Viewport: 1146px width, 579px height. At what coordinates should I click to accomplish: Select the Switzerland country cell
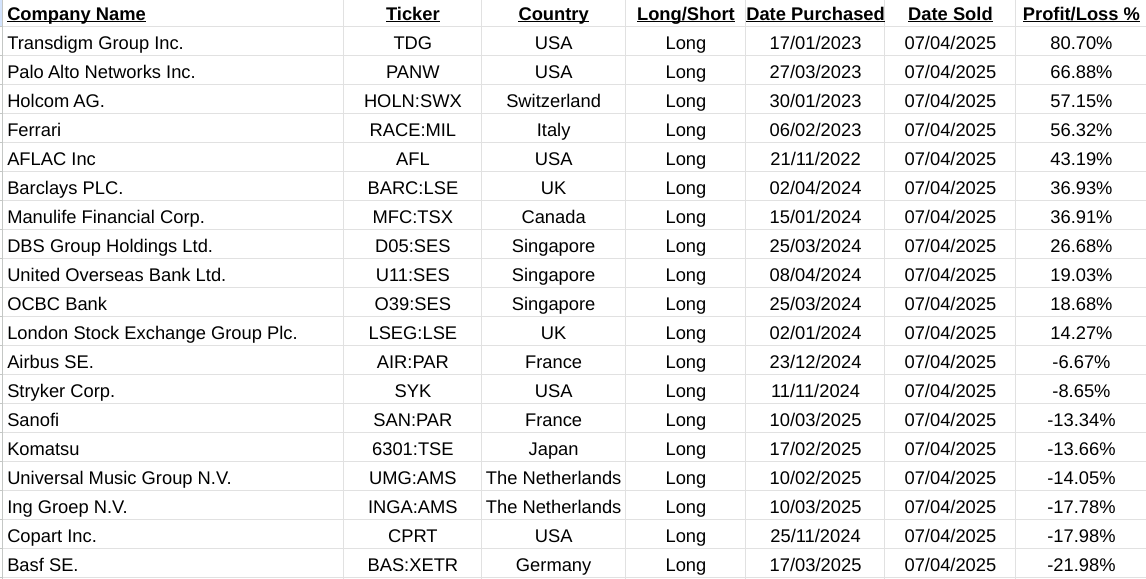[553, 101]
